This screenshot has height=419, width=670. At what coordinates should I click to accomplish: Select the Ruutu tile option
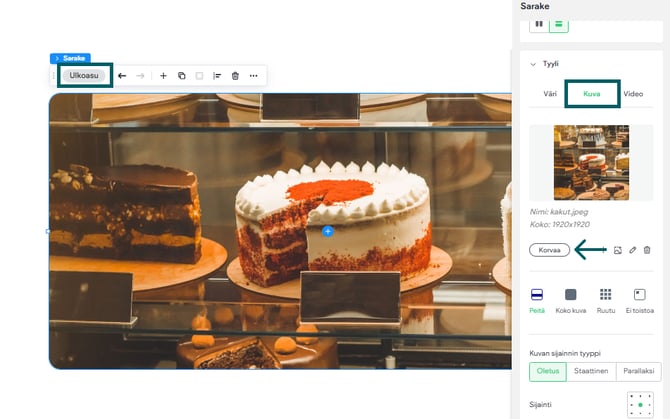tap(605, 299)
